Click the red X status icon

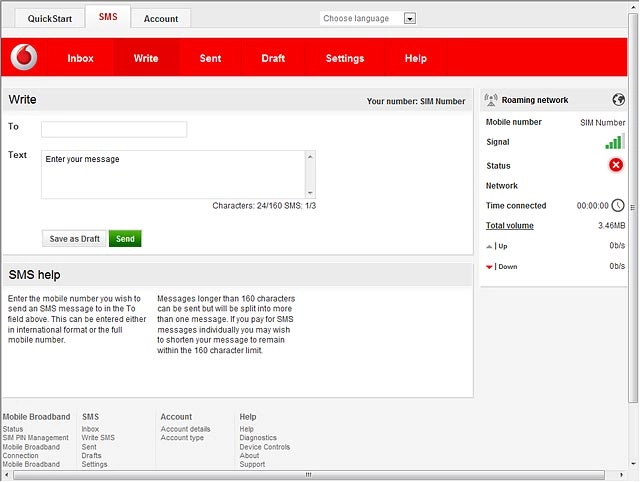point(616,165)
